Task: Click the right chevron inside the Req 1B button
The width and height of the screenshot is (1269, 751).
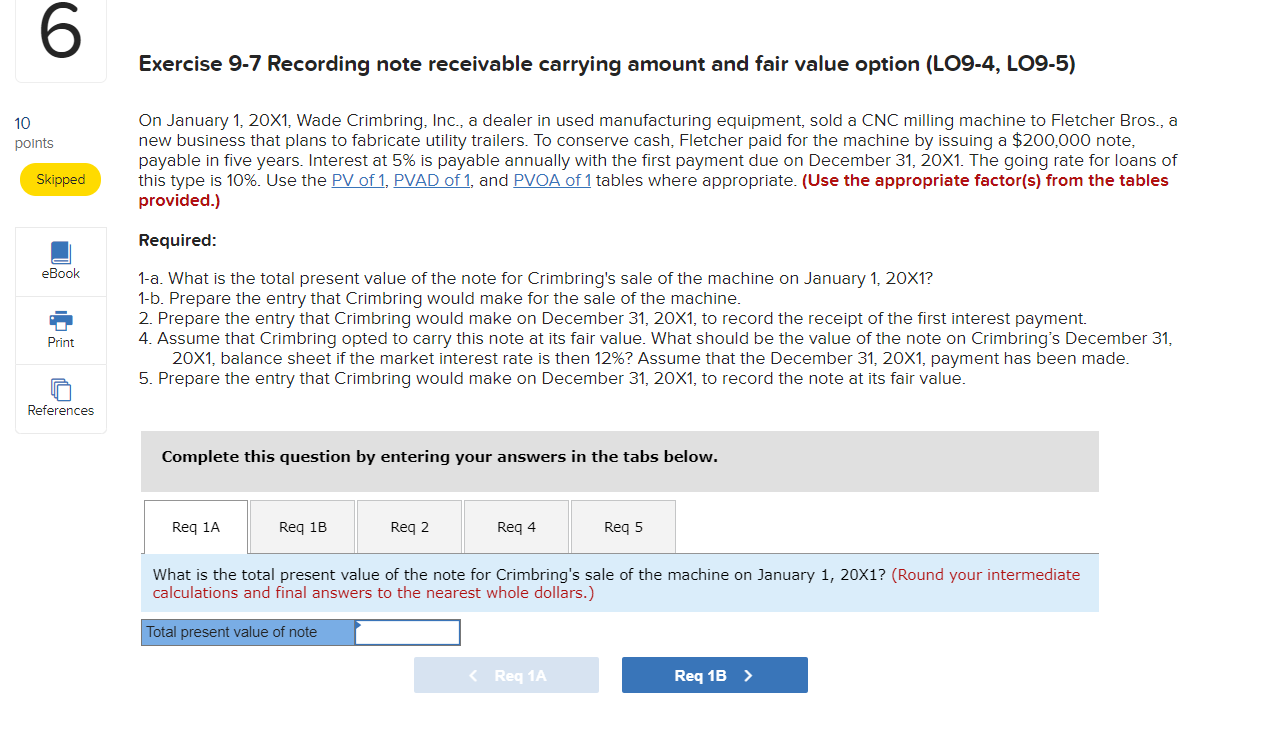Action: click(747, 675)
